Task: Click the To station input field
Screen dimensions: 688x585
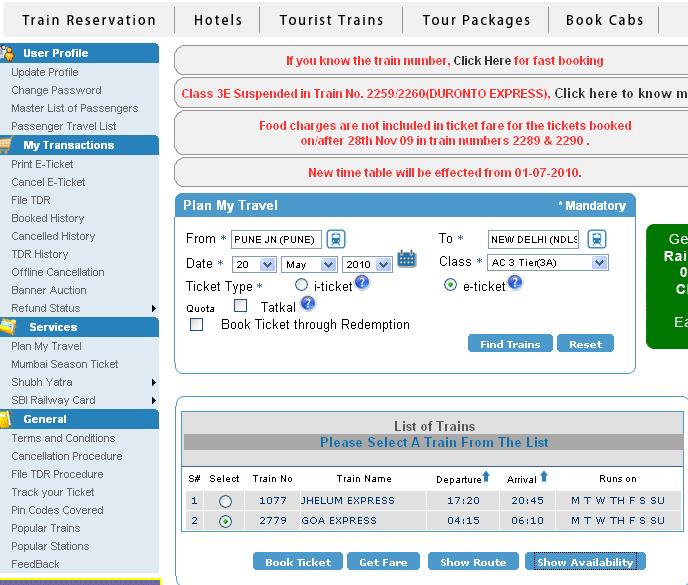Action: pyautogui.click(x=533, y=240)
